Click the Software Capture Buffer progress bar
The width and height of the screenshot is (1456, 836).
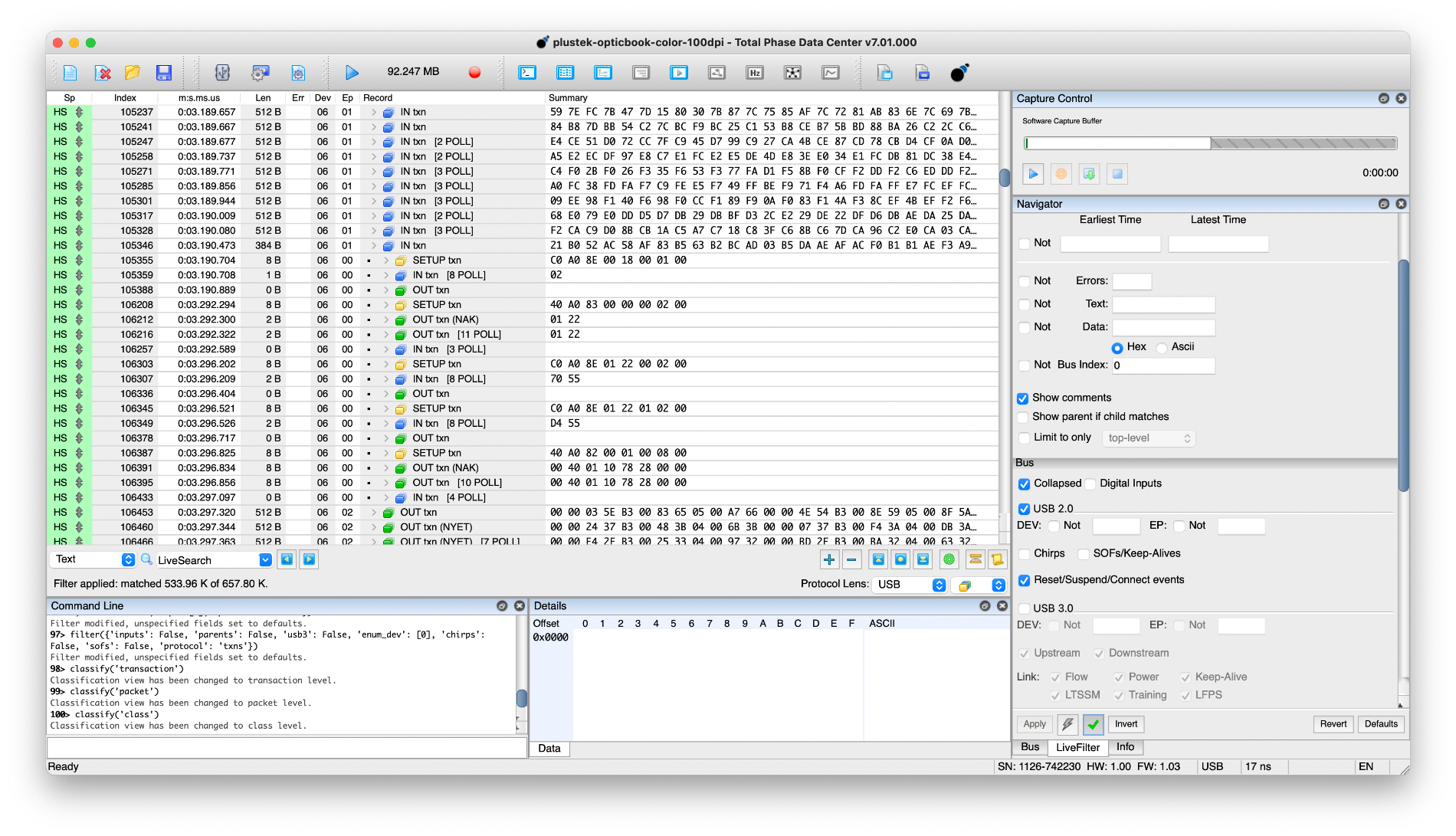[x=1210, y=143]
